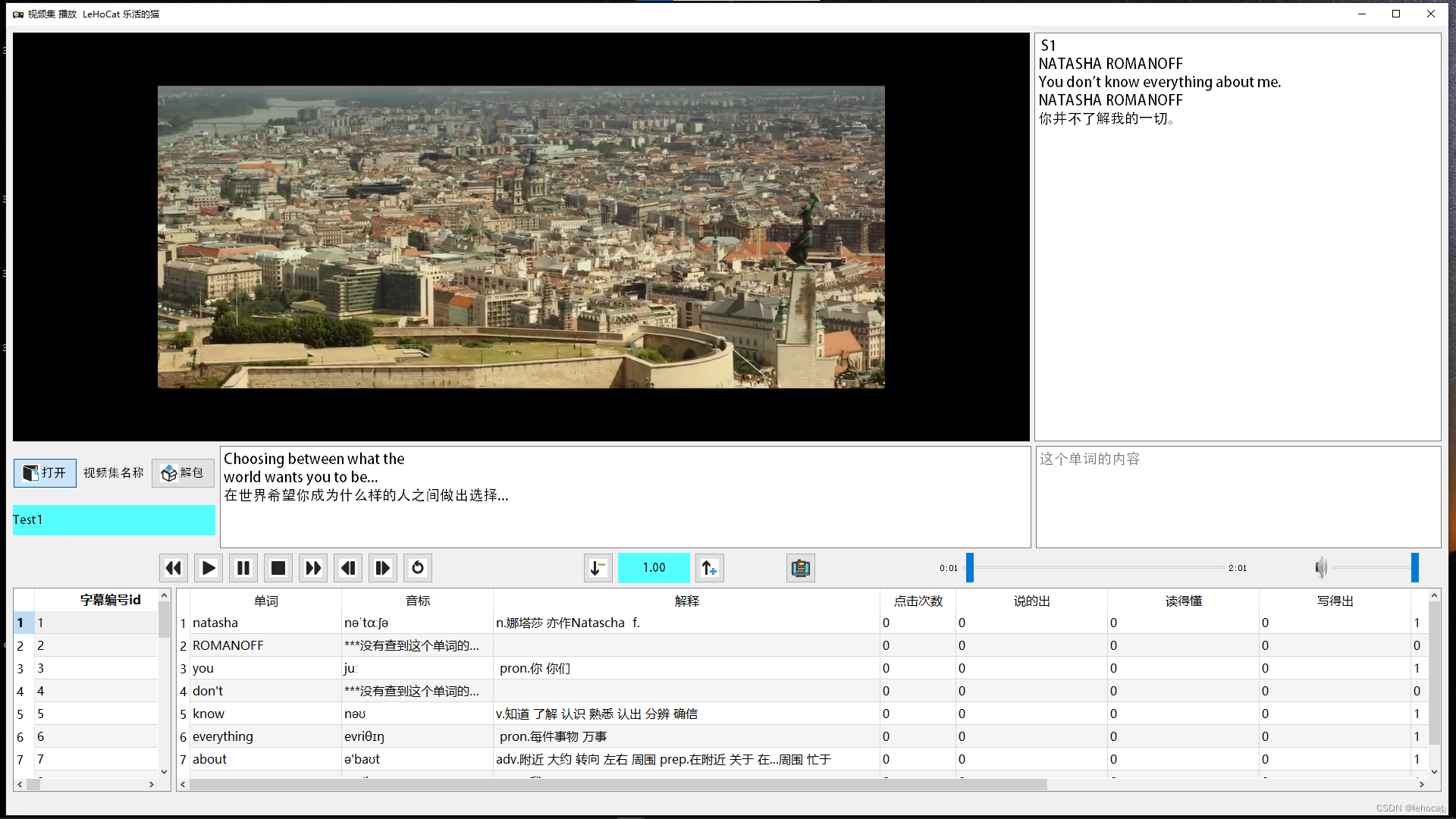This screenshot has width=1456, height=819.
Task: Pause the video playback
Action: pos(243,568)
